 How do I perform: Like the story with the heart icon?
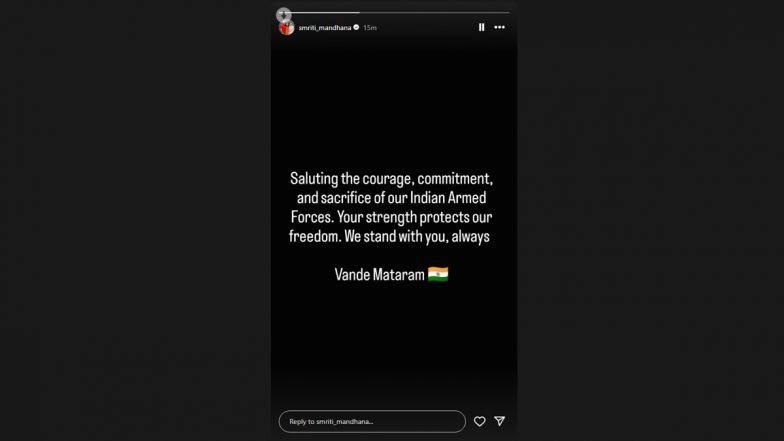pos(480,422)
